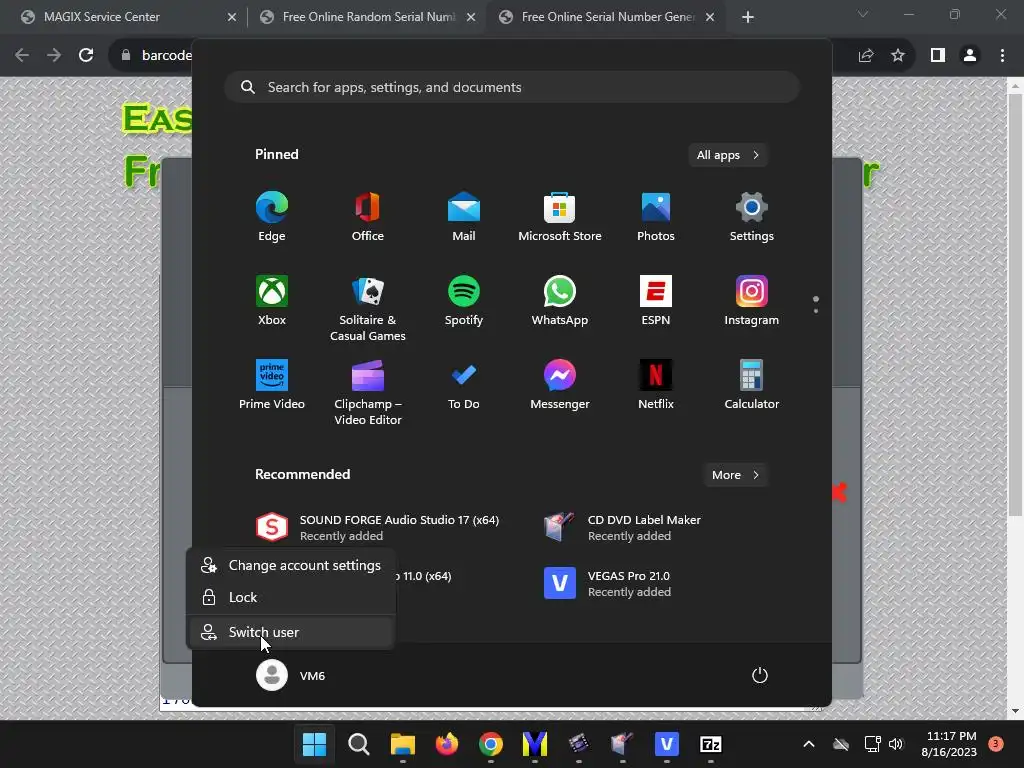This screenshot has width=1024, height=768.
Task: Expand More recommended items
Action: point(735,475)
